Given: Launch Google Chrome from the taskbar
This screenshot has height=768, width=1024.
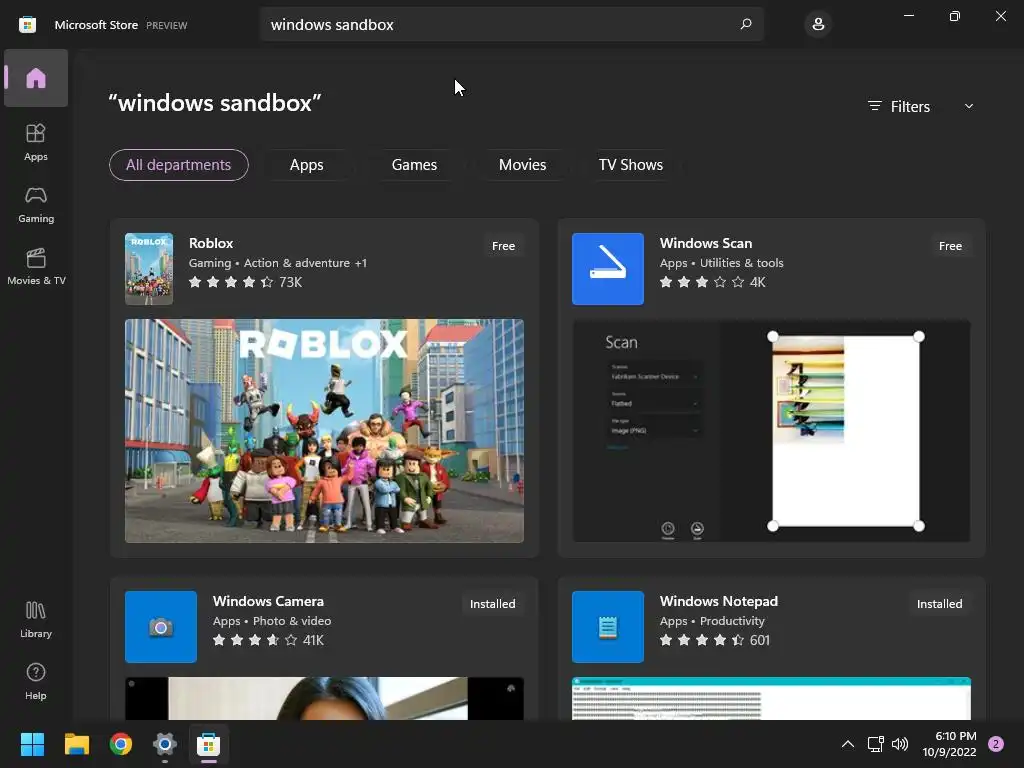Looking at the screenshot, I should [x=121, y=744].
